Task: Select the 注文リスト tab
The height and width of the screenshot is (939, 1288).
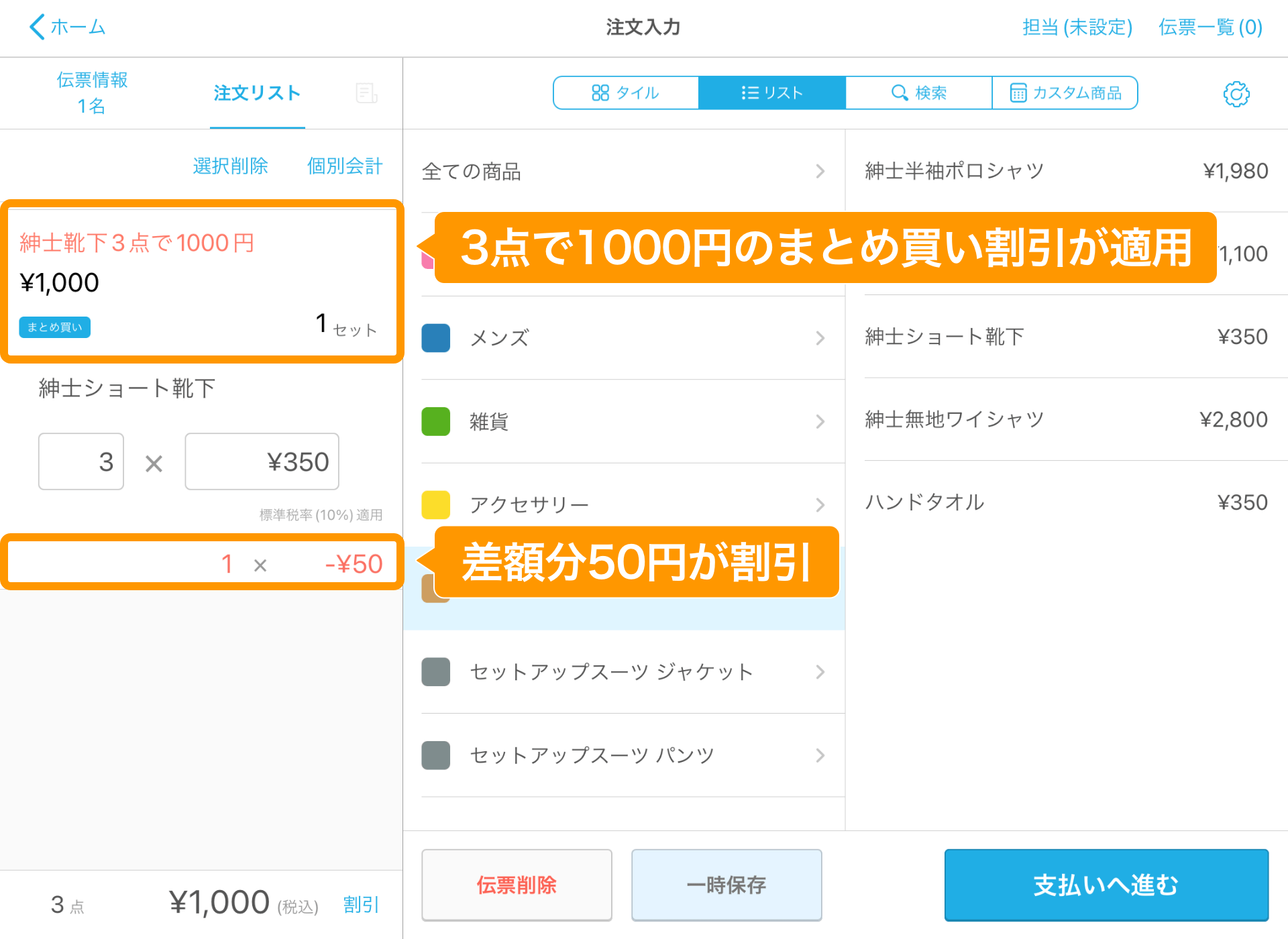Action: (257, 93)
